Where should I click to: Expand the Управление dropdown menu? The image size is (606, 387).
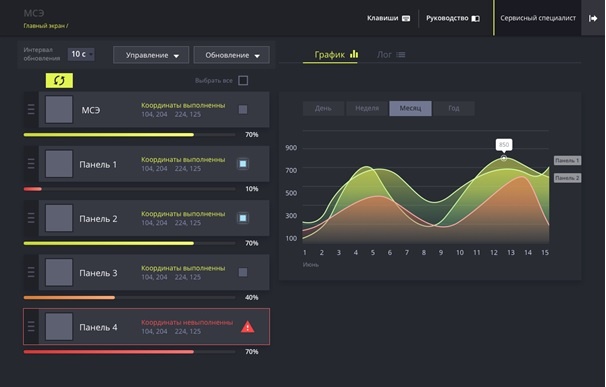(x=151, y=55)
